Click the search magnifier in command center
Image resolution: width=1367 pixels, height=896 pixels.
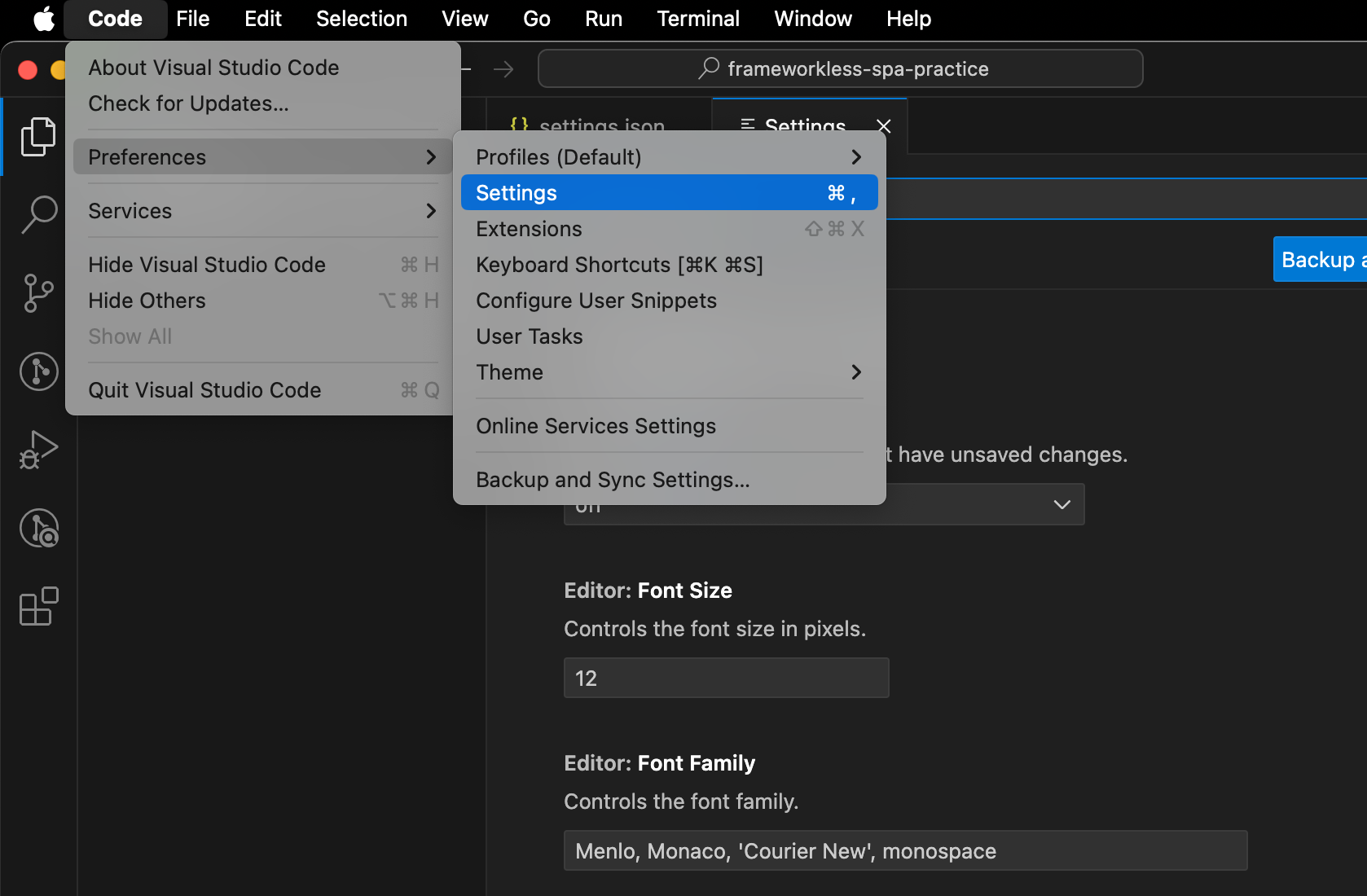[x=709, y=68]
